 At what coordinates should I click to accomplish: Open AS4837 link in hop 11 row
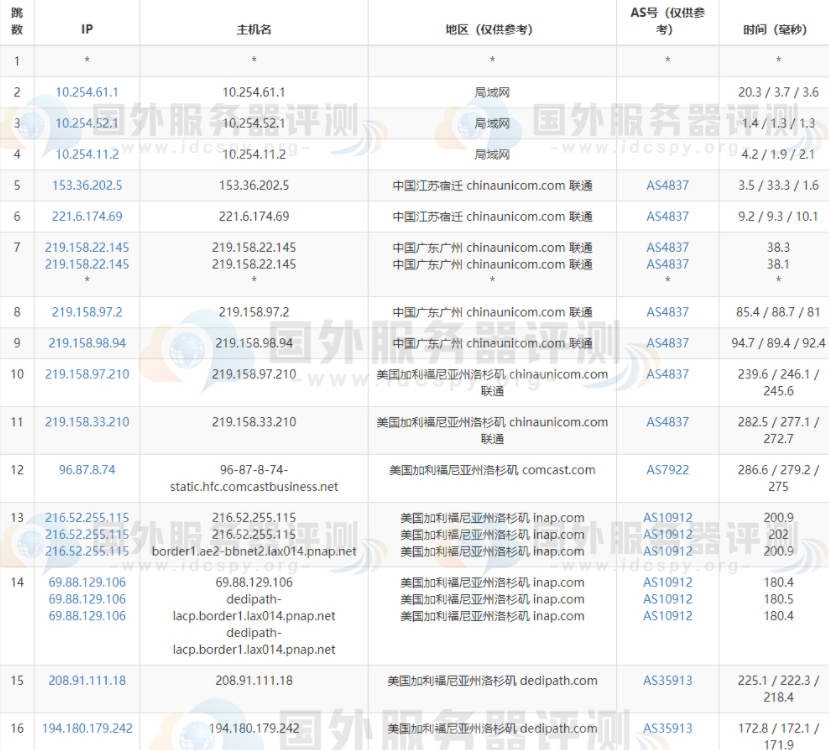click(667, 422)
